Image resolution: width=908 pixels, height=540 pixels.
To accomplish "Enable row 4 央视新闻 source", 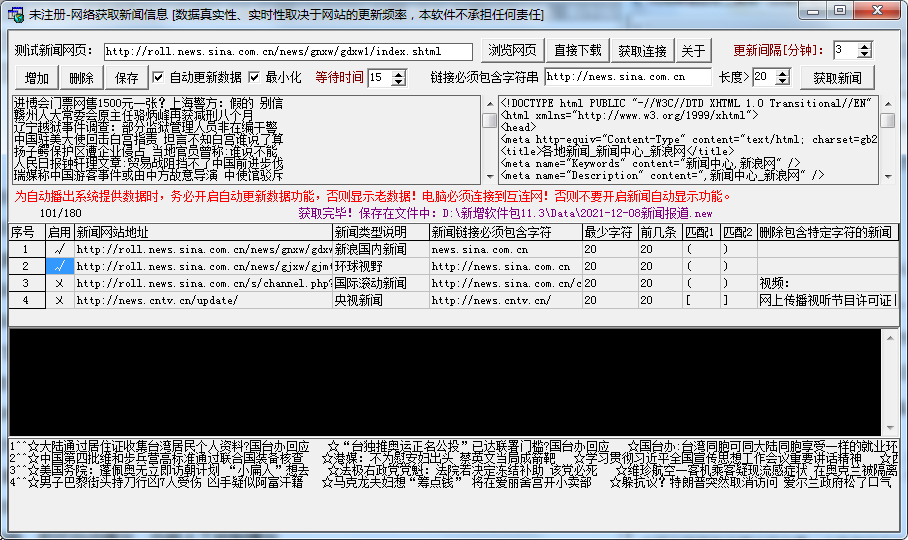I will coord(60,300).
